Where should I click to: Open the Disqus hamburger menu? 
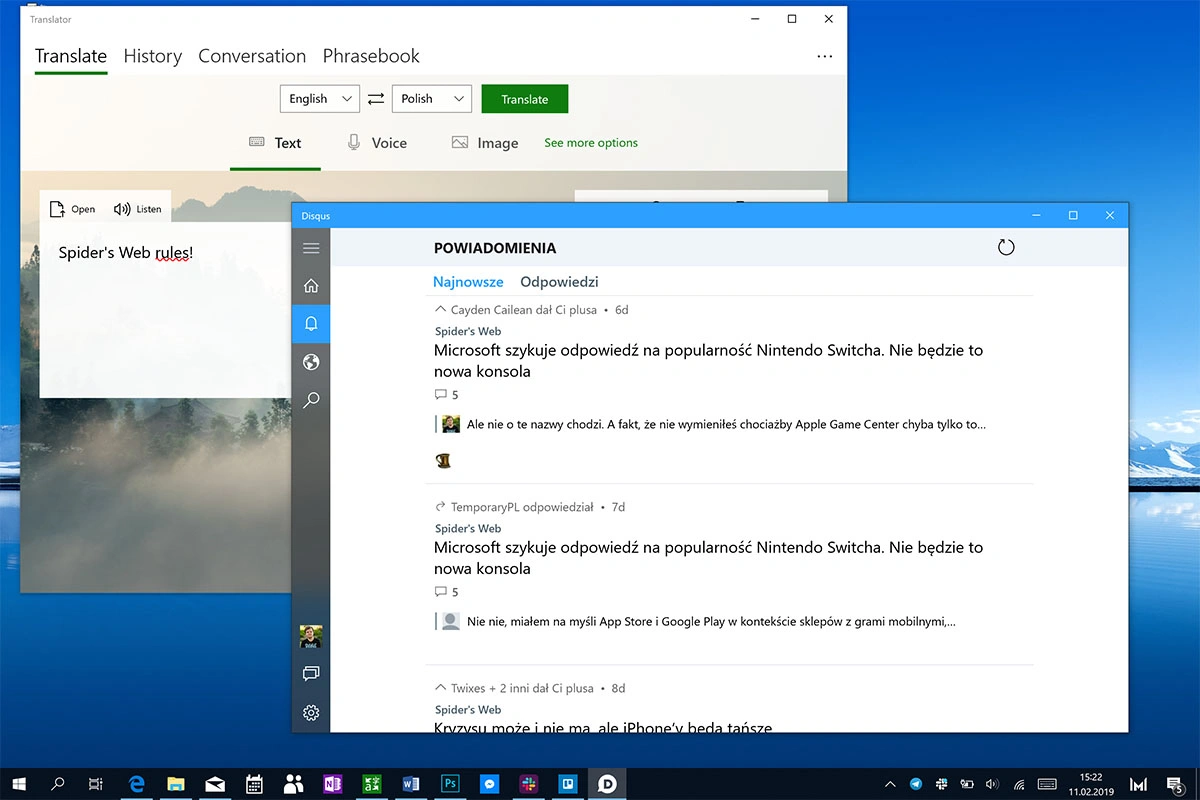[311, 248]
